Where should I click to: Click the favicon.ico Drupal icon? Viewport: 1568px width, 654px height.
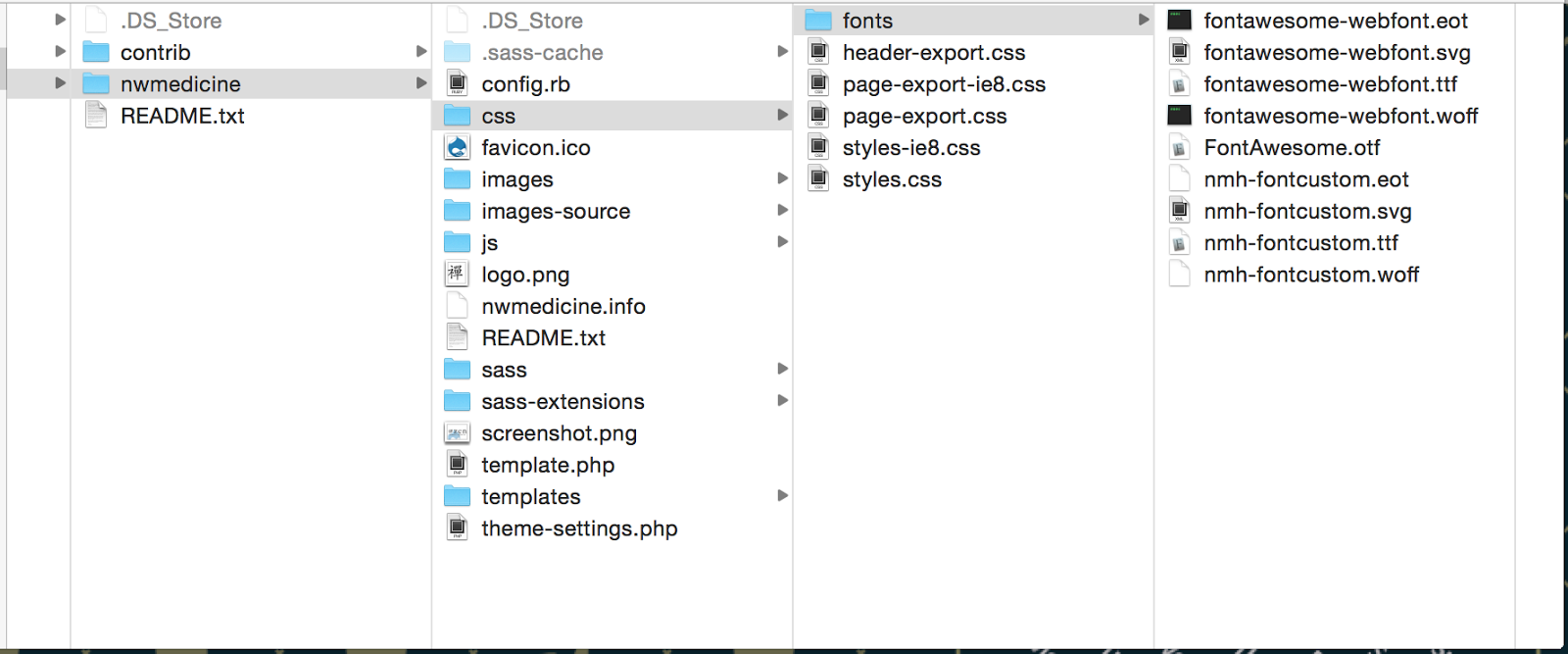pos(457,148)
